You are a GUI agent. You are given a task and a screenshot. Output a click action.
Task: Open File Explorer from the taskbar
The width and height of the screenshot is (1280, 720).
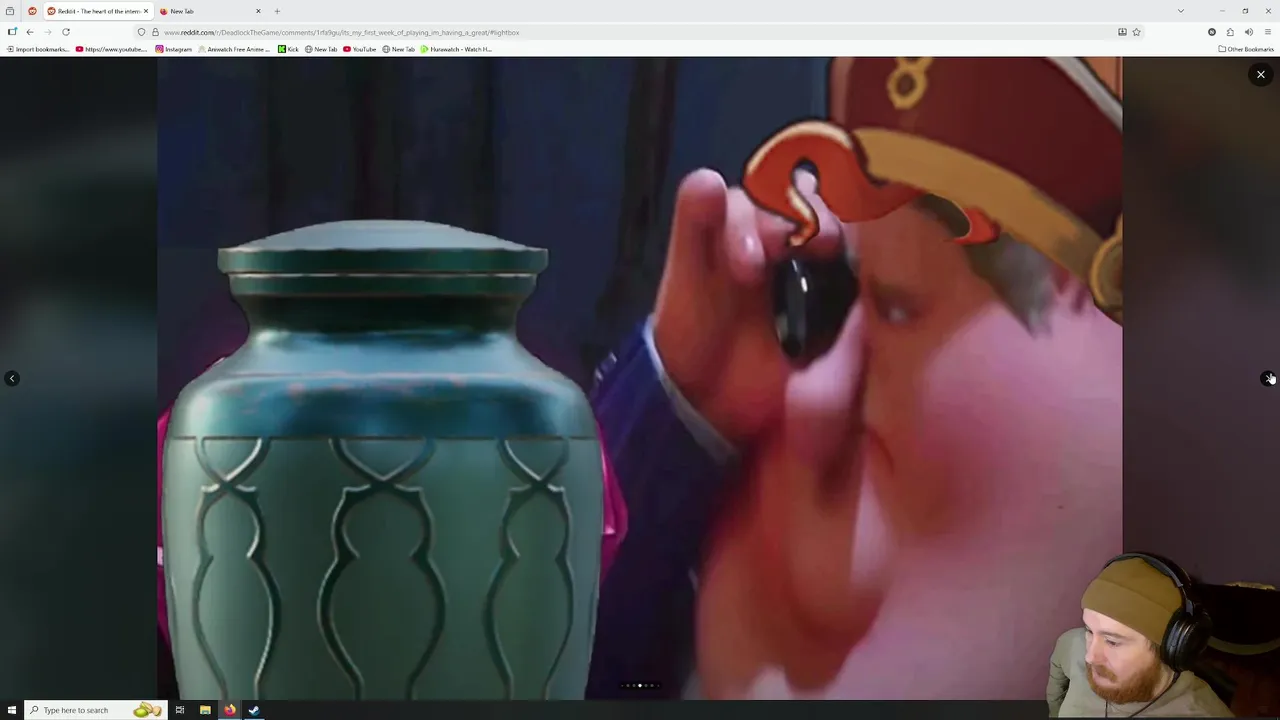pos(205,710)
